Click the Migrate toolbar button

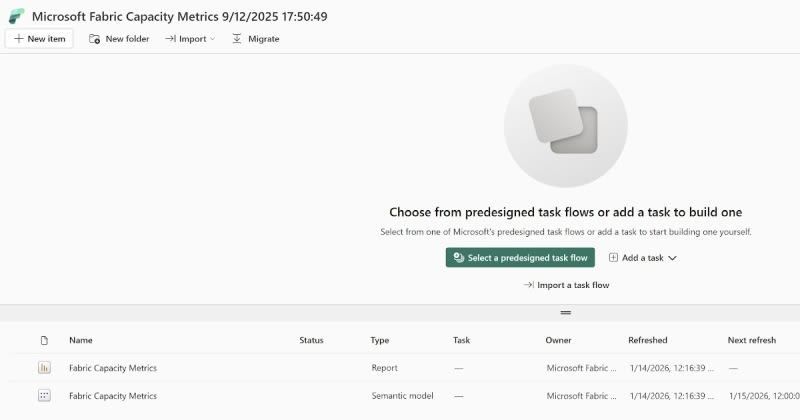(x=255, y=39)
